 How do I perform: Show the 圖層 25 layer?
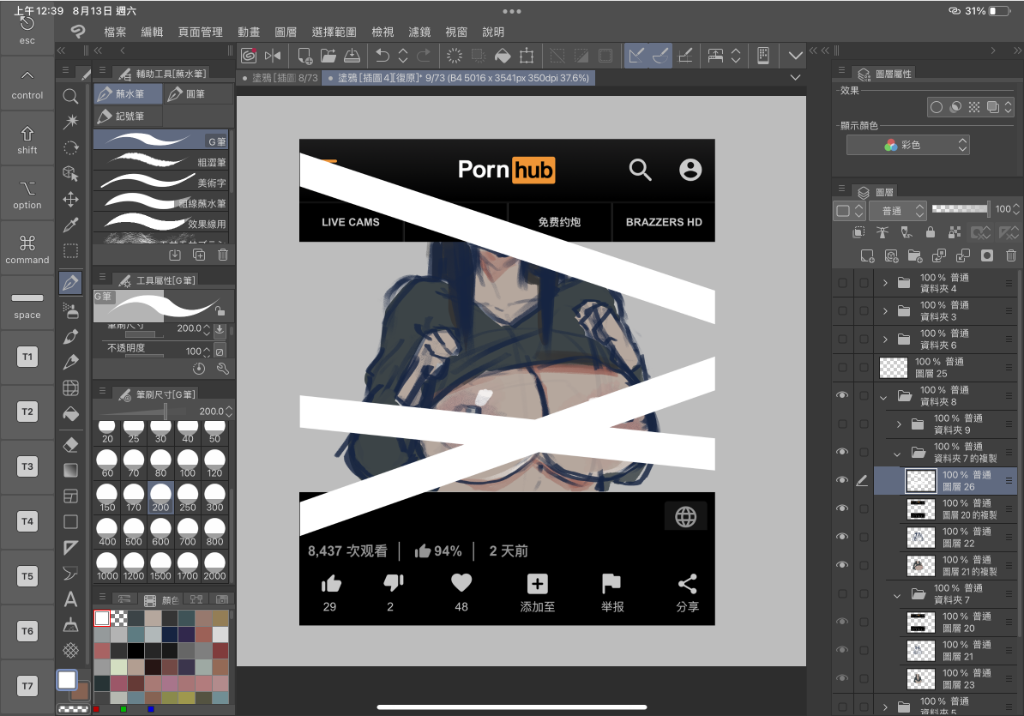(842, 367)
